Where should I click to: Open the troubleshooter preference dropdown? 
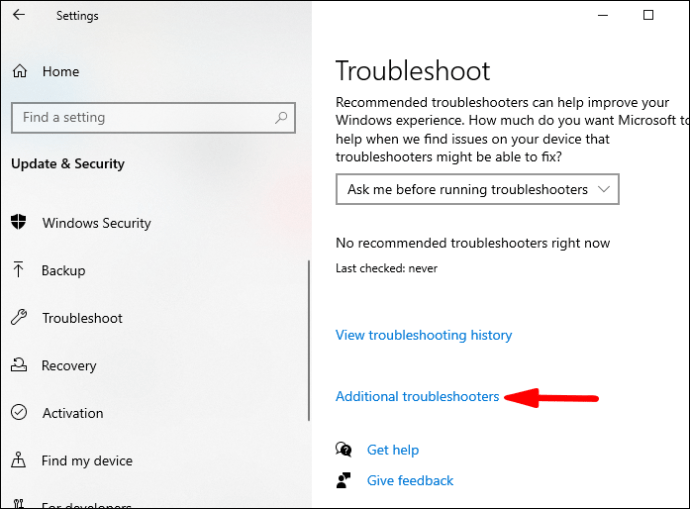coord(477,189)
